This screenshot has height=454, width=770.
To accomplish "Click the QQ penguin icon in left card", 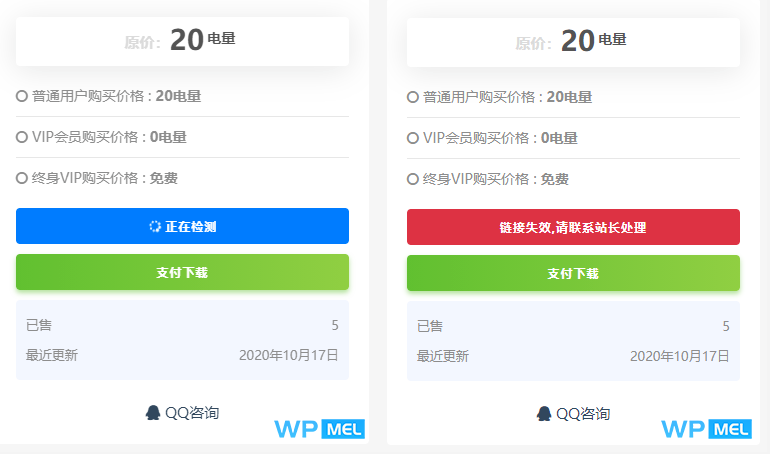I will coord(153,412).
